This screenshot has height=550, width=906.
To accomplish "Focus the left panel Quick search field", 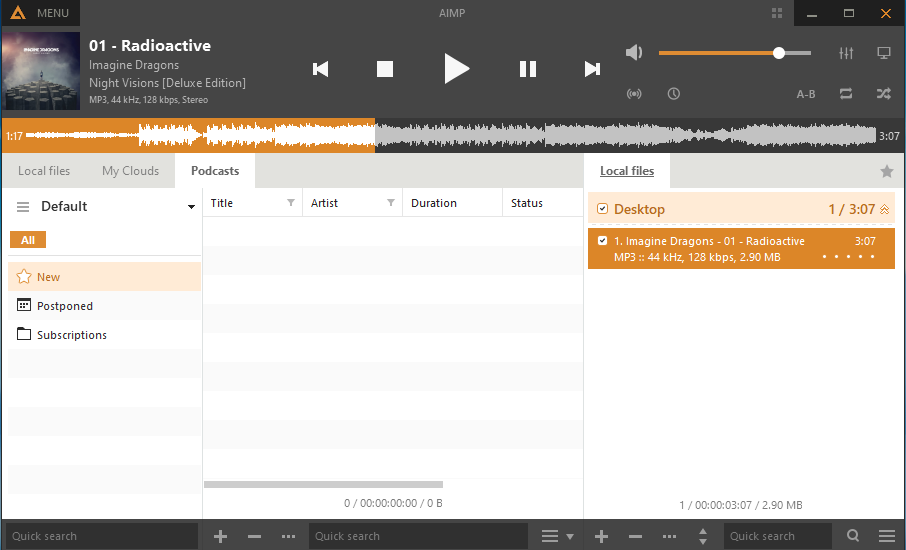I will [x=102, y=536].
